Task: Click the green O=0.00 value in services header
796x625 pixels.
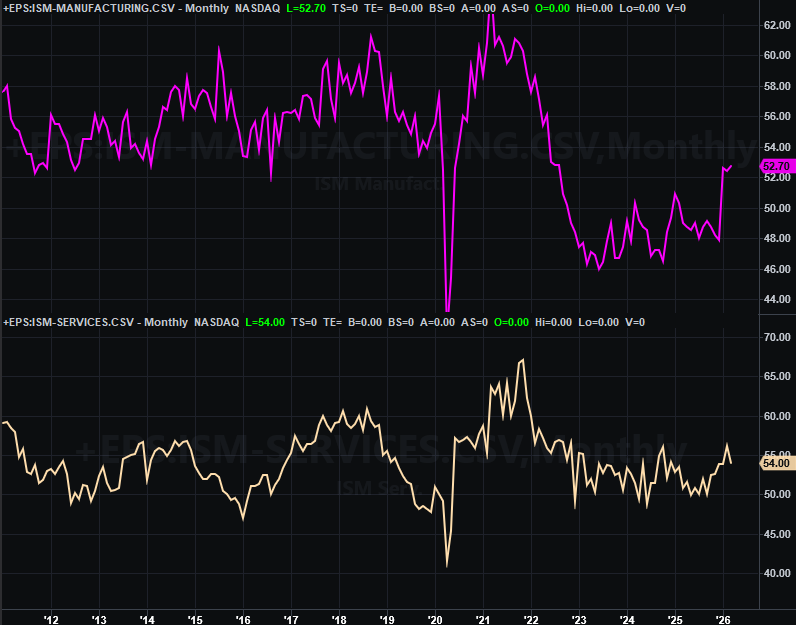Action: coord(511,322)
